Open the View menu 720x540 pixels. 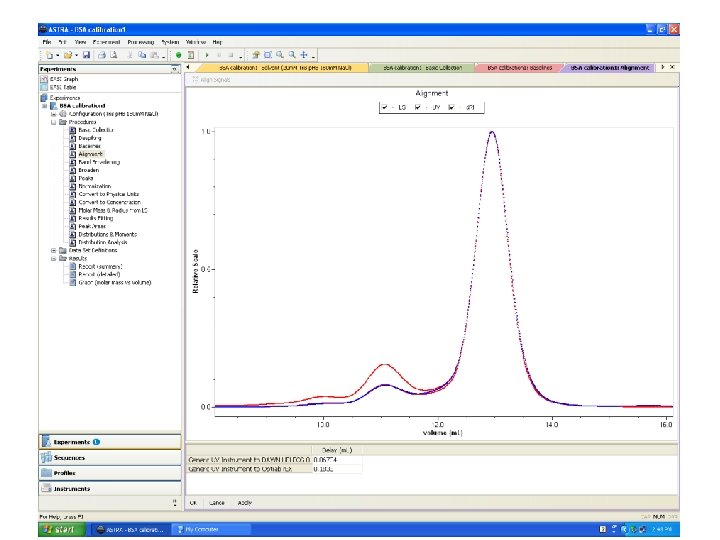[x=80, y=42]
